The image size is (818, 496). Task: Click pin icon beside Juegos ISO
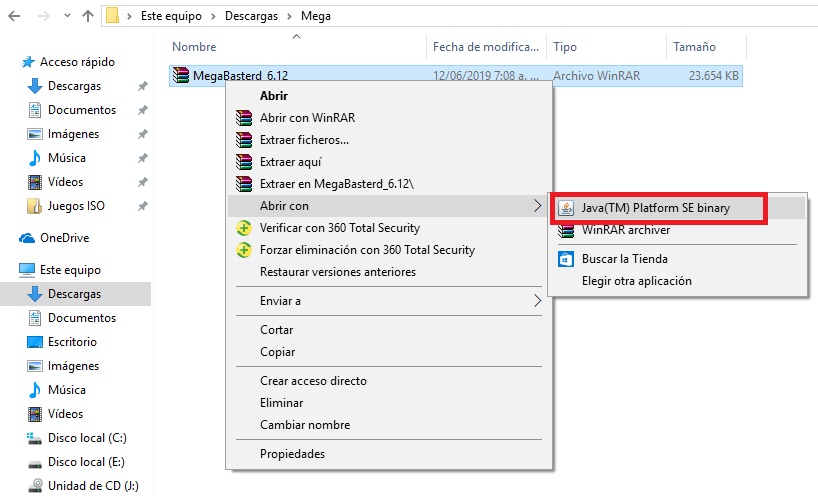(x=142, y=206)
